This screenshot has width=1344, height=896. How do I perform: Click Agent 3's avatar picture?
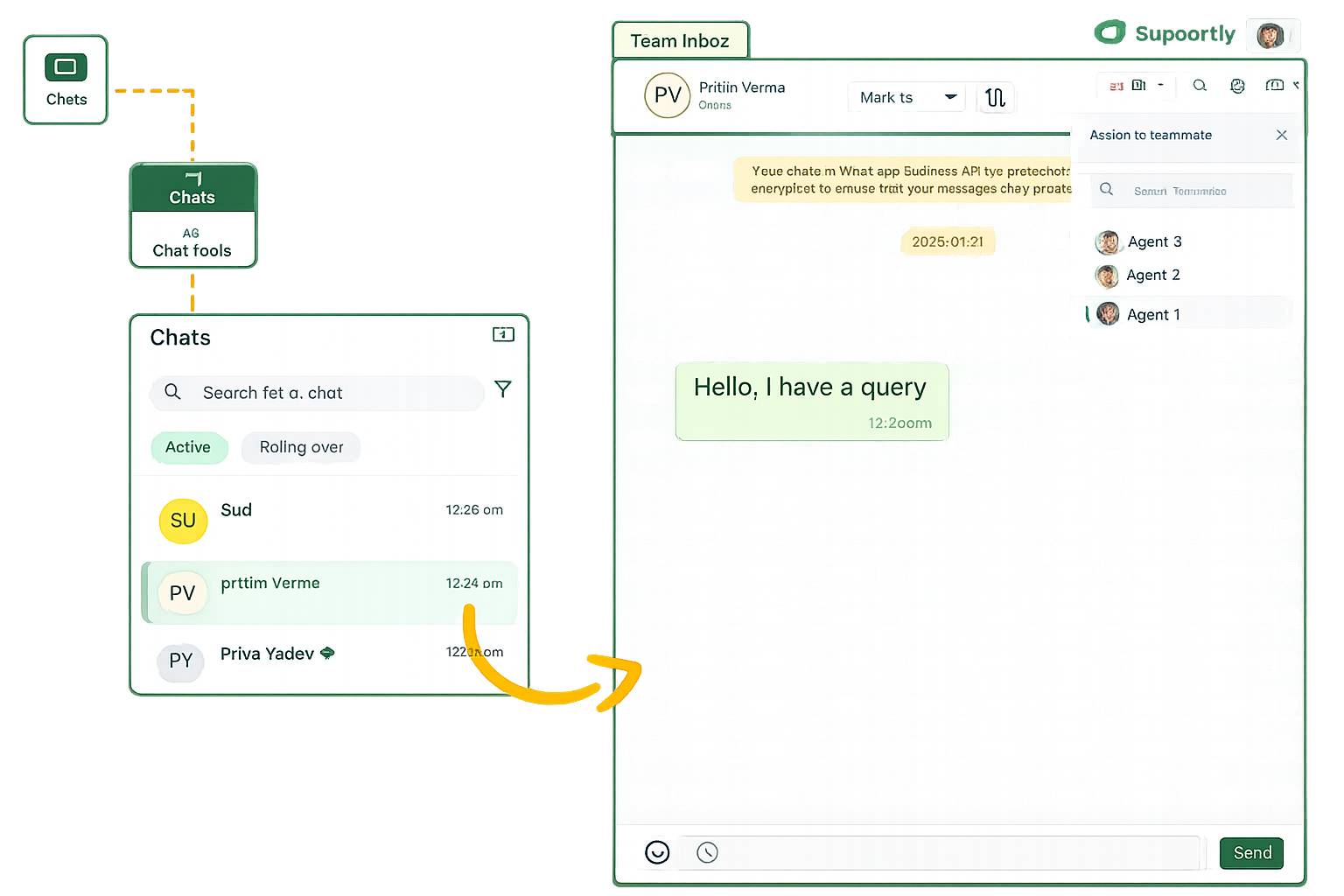click(1107, 241)
